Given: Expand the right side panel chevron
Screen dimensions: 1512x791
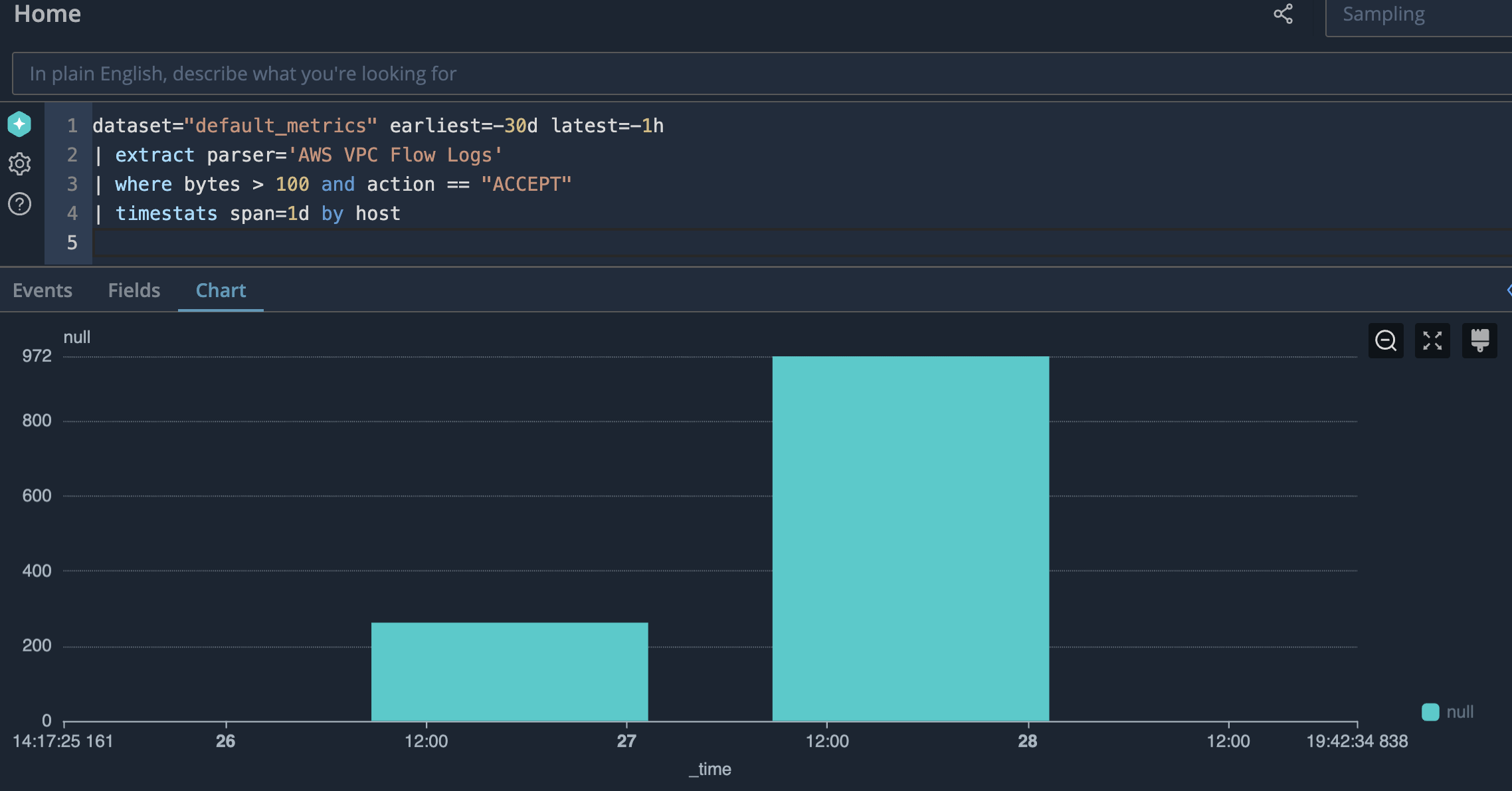Looking at the screenshot, I should 1508,290.
